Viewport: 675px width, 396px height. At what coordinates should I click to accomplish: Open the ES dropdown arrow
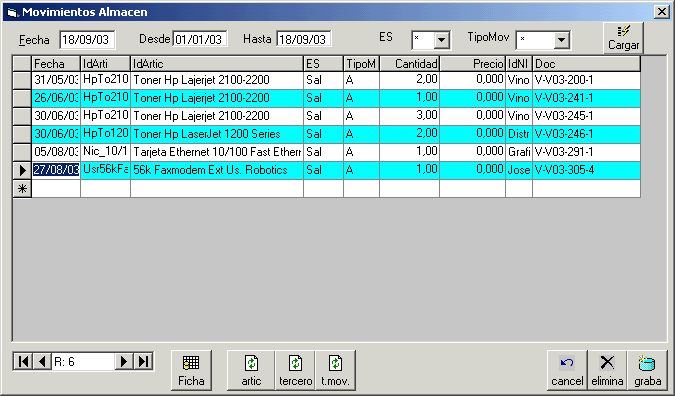441,40
